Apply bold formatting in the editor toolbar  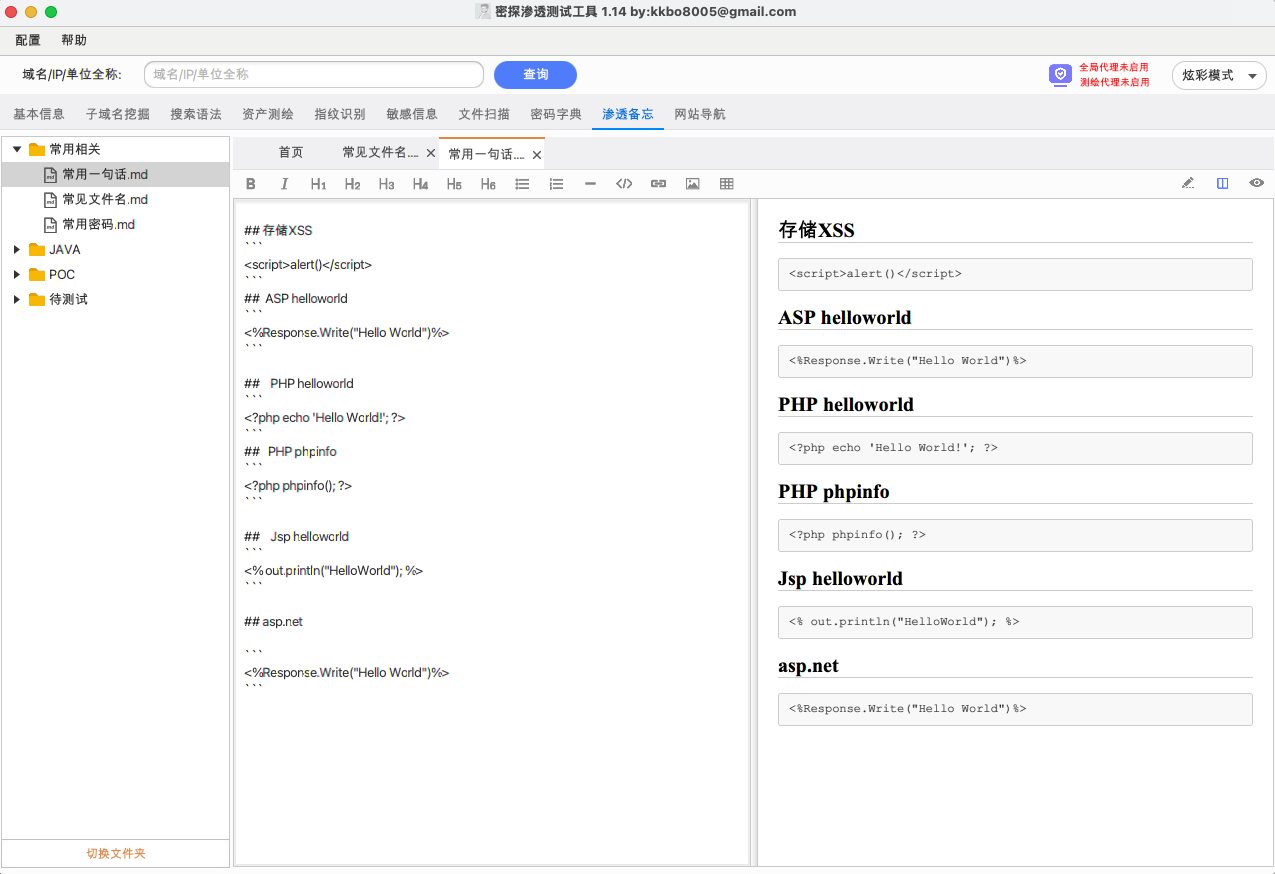pyautogui.click(x=251, y=184)
